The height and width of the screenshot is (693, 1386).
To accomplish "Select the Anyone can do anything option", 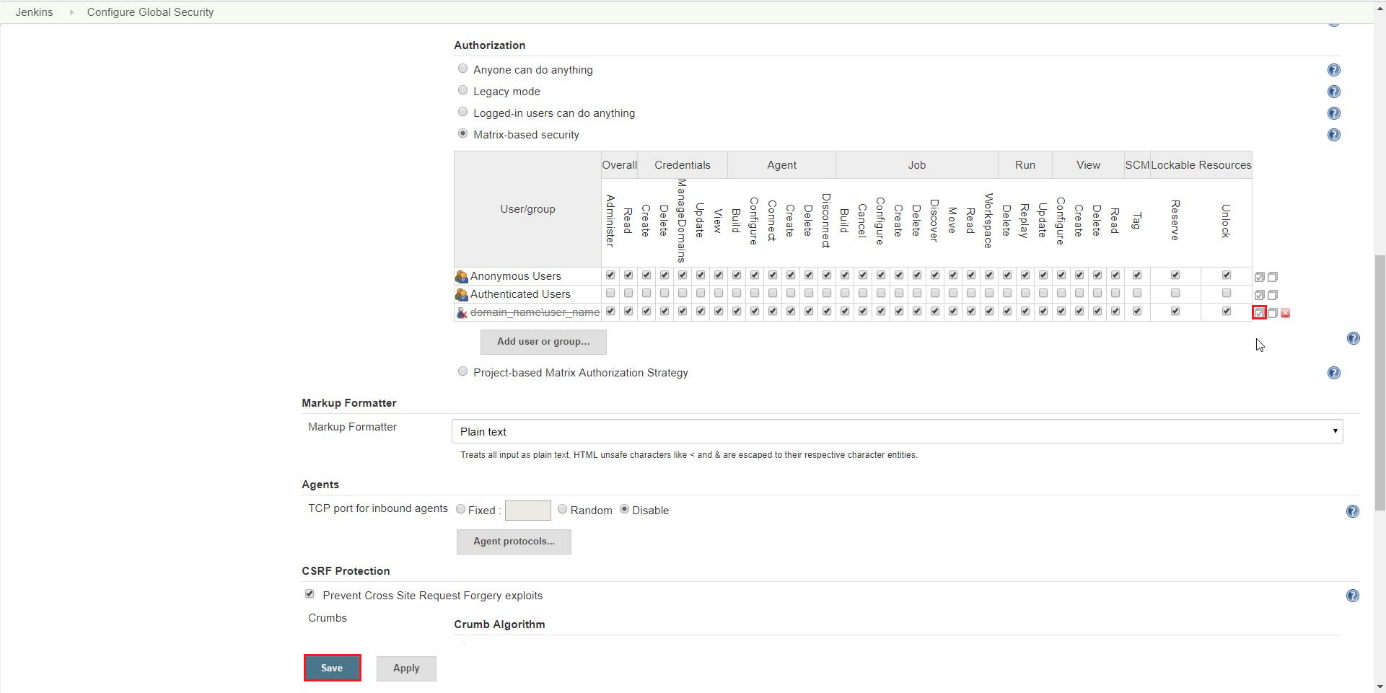I will 463,69.
